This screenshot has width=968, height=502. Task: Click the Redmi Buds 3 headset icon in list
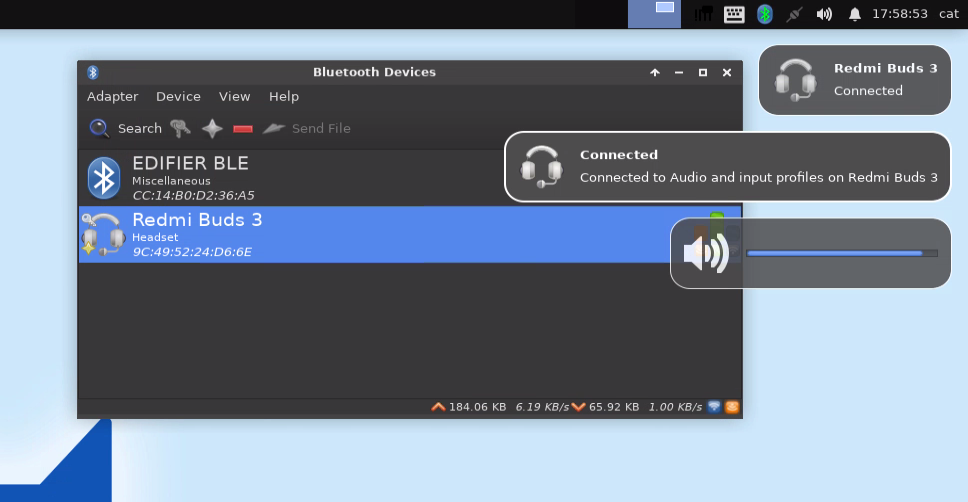point(102,235)
